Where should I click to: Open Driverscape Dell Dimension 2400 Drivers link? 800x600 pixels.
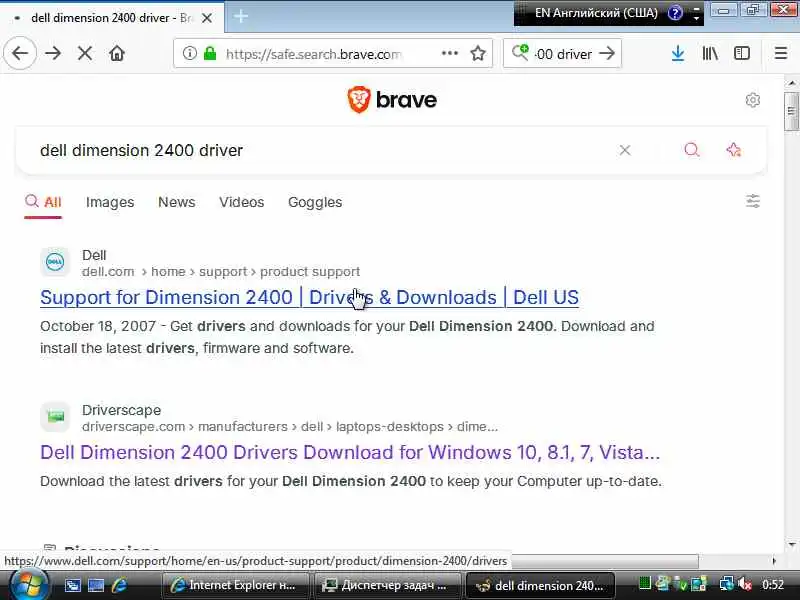click(x=350, y=453)
